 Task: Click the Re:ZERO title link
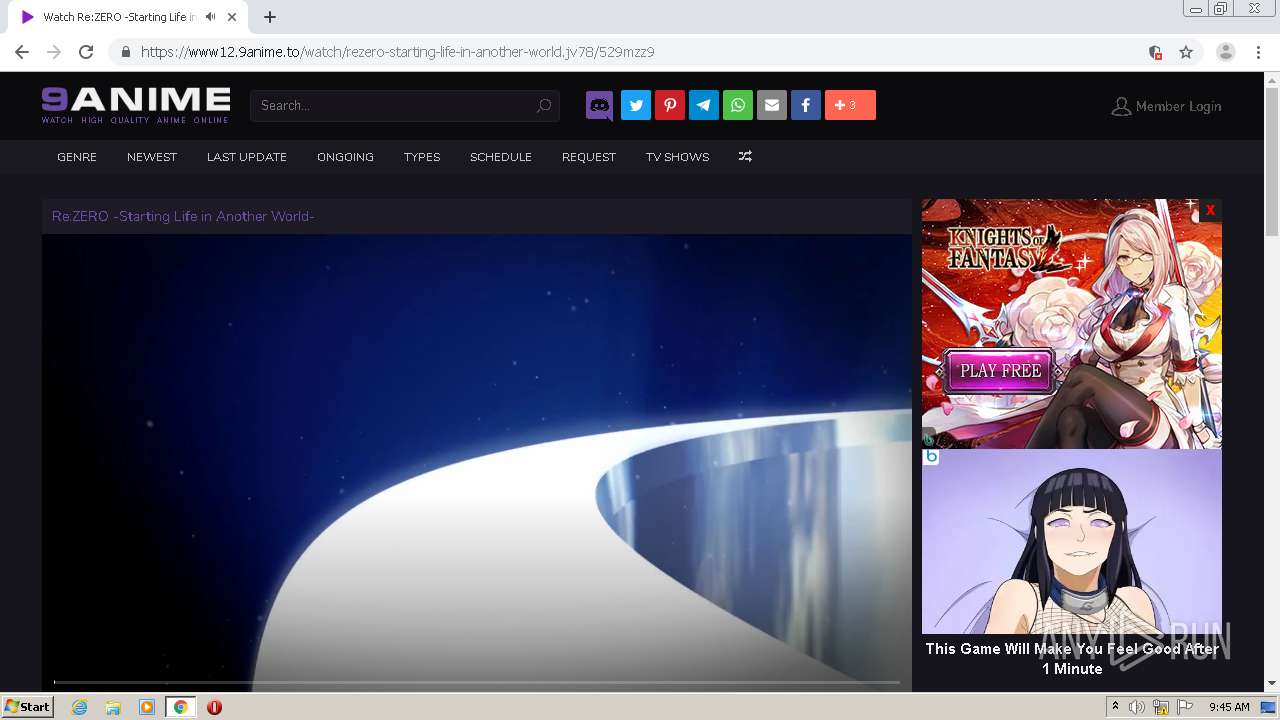pos(183,216)
